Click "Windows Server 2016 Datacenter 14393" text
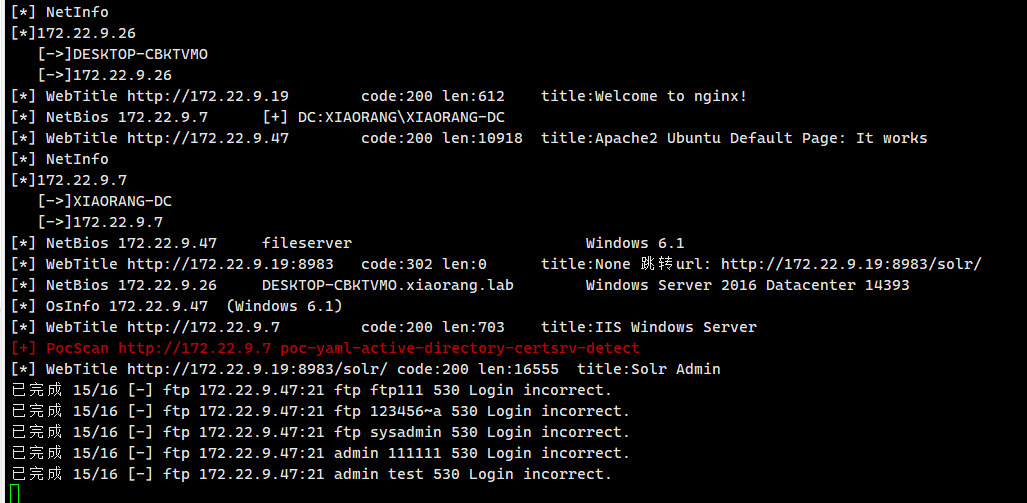 coord(747,285)
